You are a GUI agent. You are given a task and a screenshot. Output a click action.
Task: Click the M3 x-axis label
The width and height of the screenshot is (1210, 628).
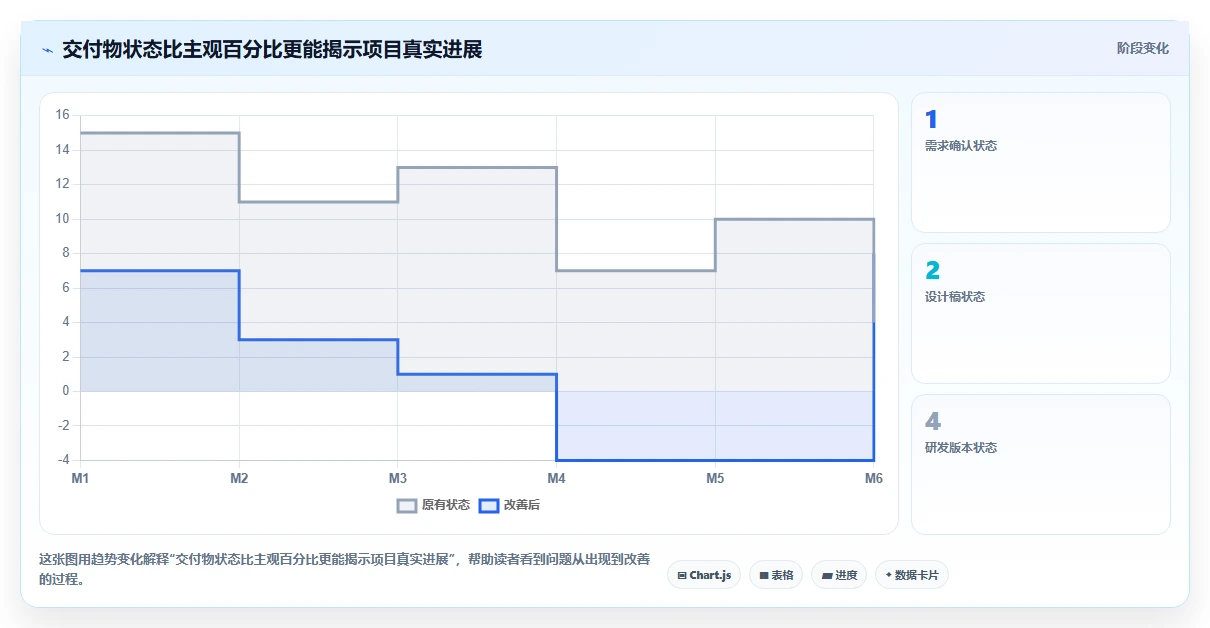[398, 479]
